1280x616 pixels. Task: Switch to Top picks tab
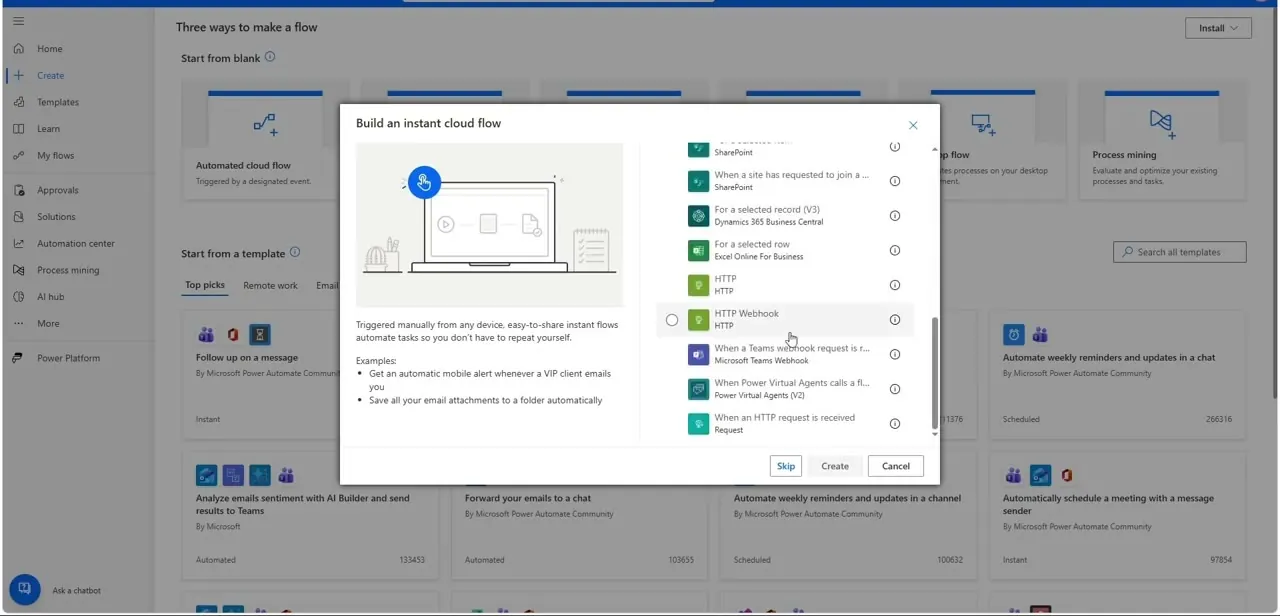pos(205,285)
